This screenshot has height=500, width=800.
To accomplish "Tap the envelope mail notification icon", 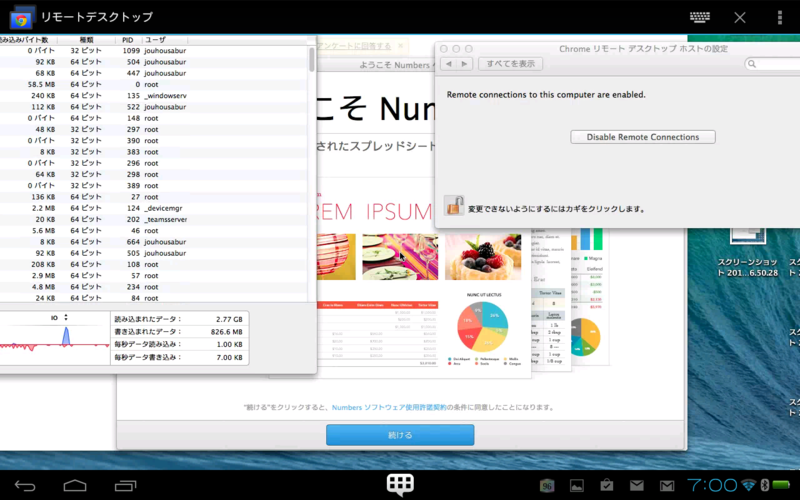I will 637,485.
